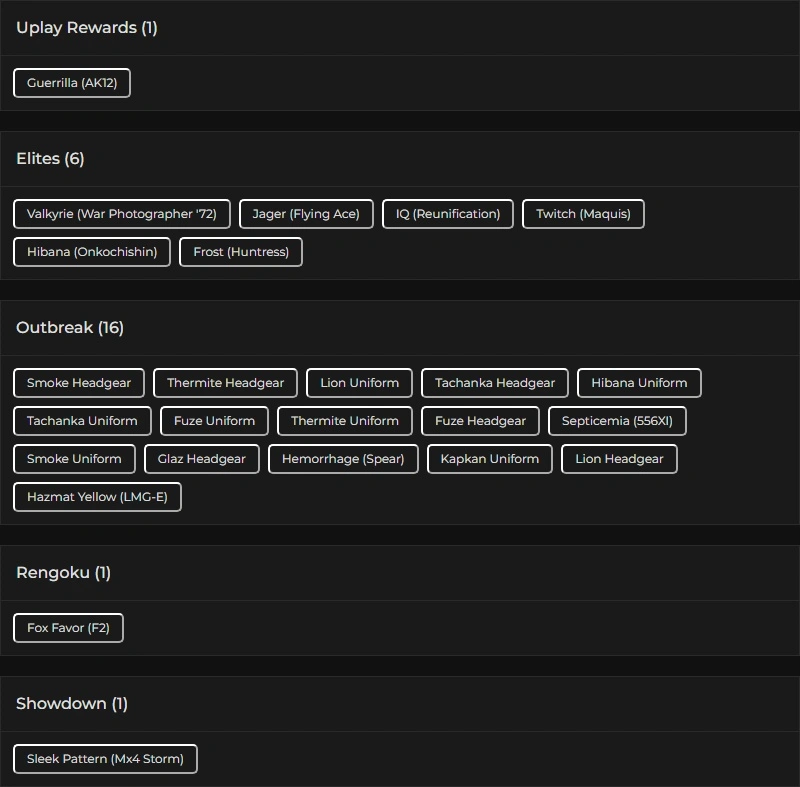Screen dimensions: 800x787
Task: Choose the Thermite Headgear tag
Action: (x=225, y=383)
